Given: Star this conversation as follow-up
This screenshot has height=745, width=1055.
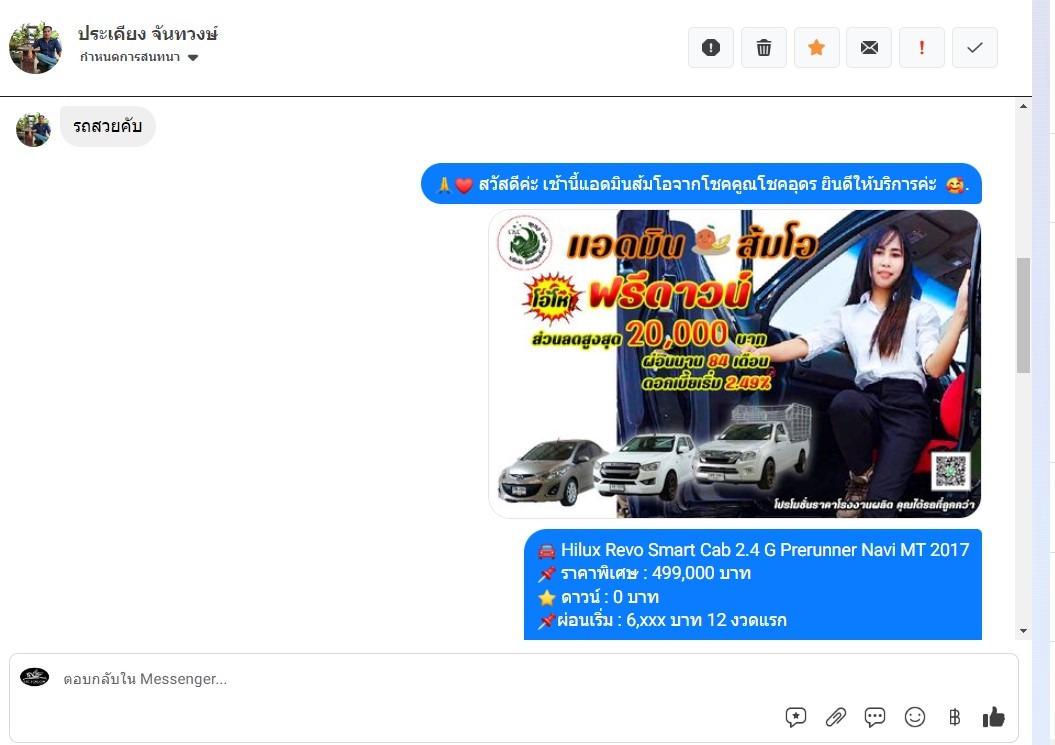Looking at the screenshot, I should [x=816, y=48].
